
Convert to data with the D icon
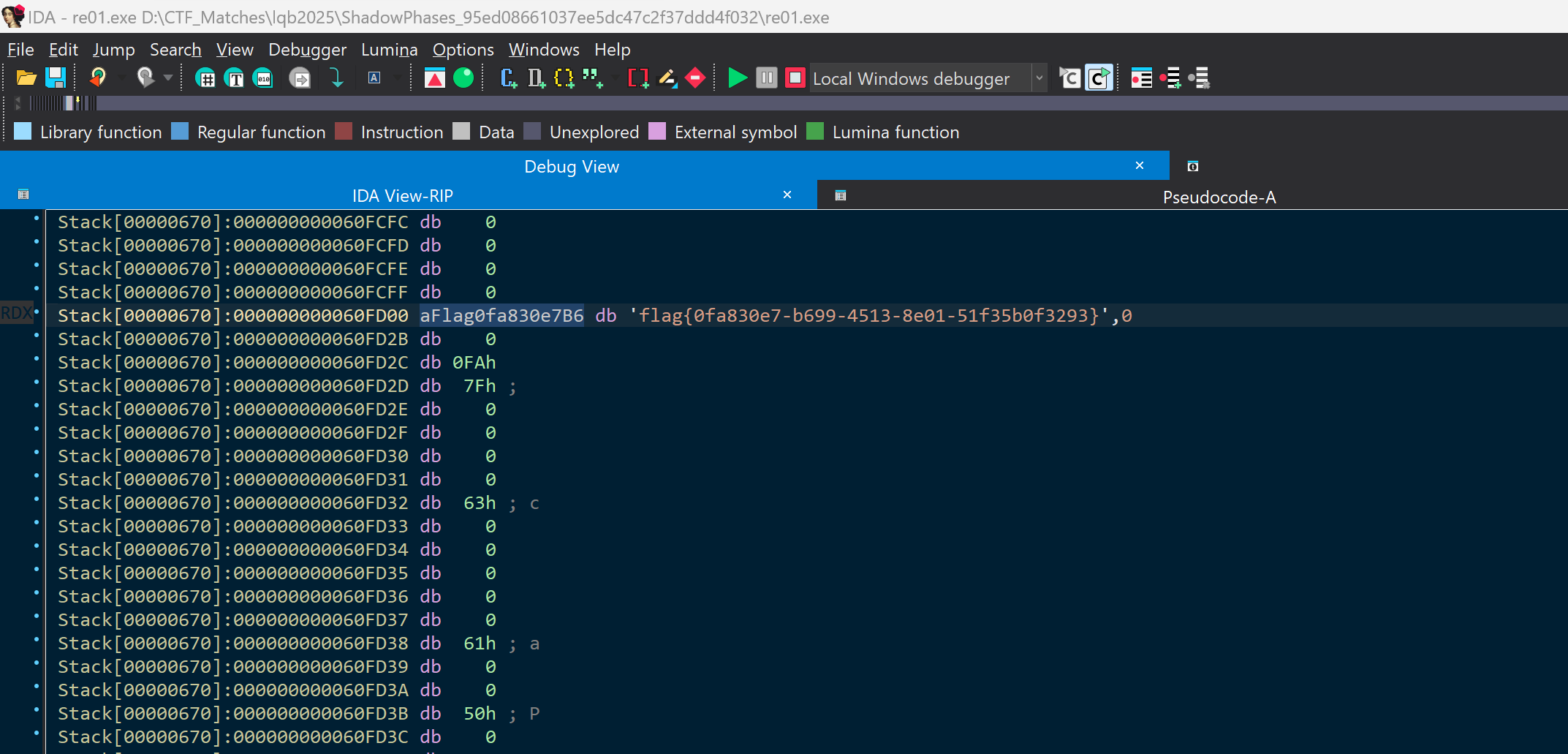point(537,78)
